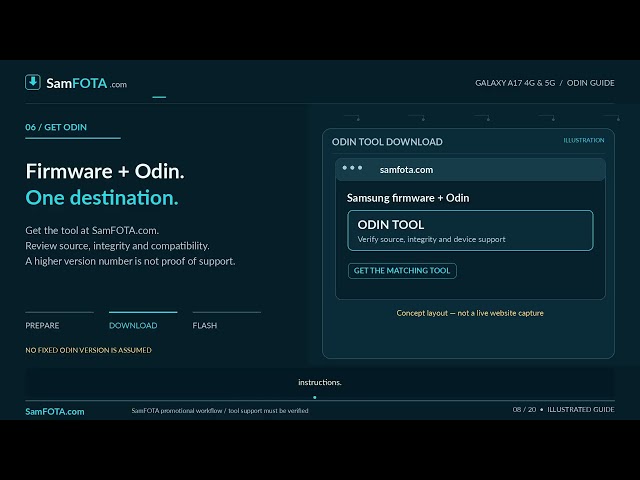
Task: Click the ILLUSTRATION label in panel
Action: click(584, 140)
